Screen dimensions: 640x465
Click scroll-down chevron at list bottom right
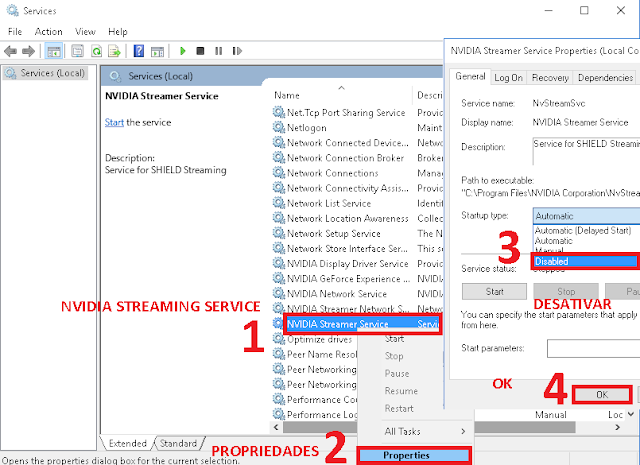click(x=631, y=414)
